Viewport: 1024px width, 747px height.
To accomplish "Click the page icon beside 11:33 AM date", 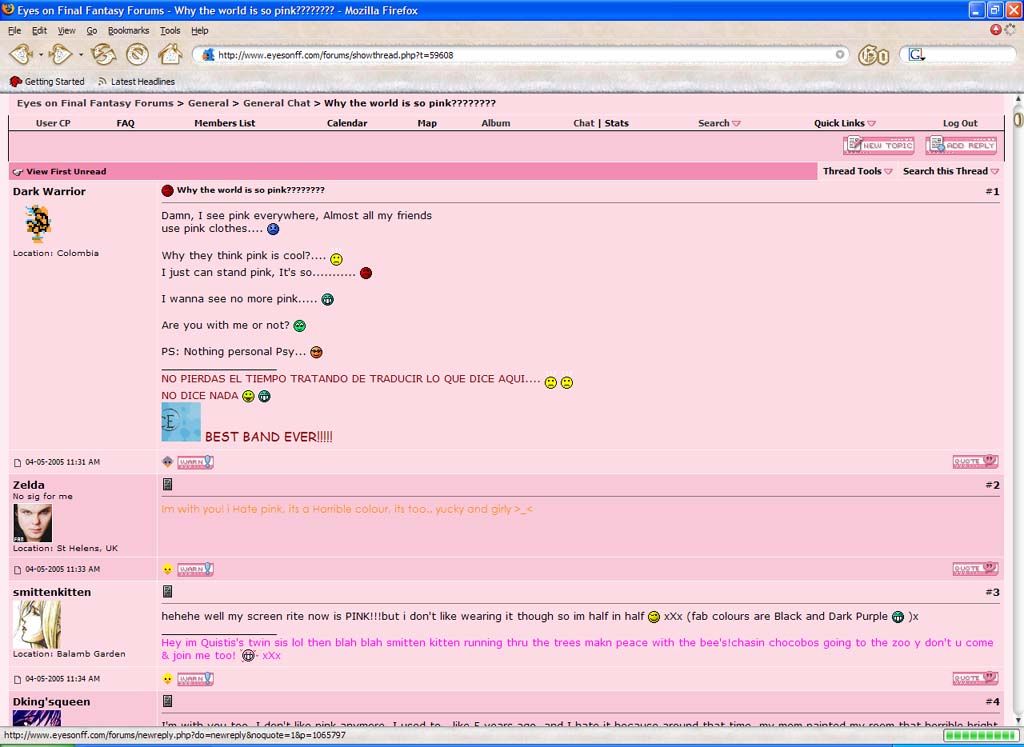I will [x=18, y=570].
